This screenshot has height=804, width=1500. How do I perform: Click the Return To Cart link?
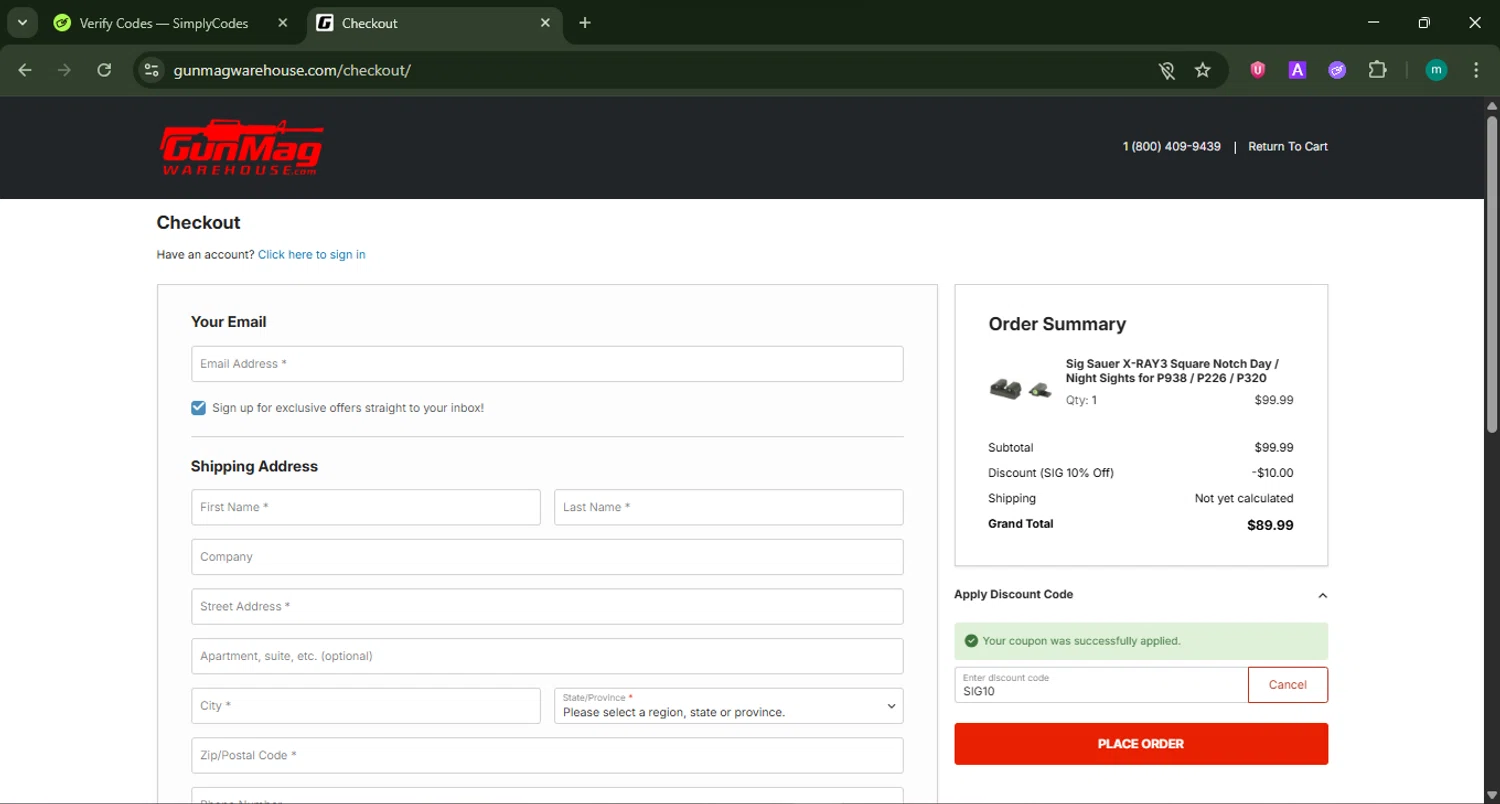coord(1288,146)
